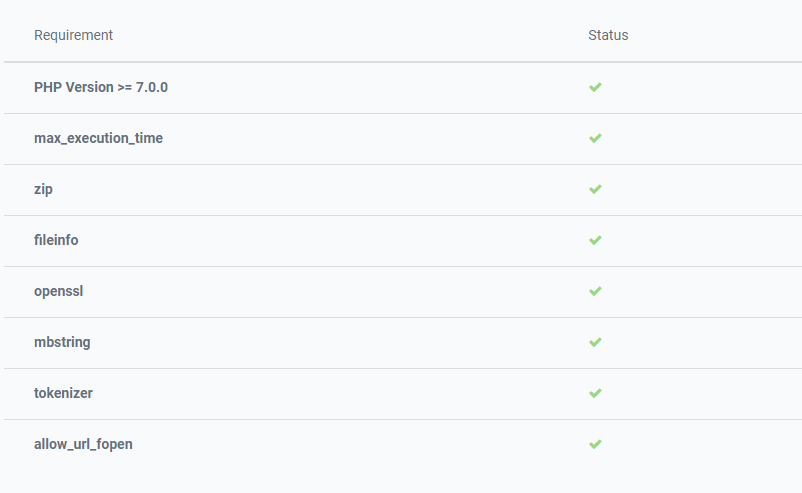Click the PHP Version green checkmark
Viewport: 802px width, 493px height.
tap(595, 87)
